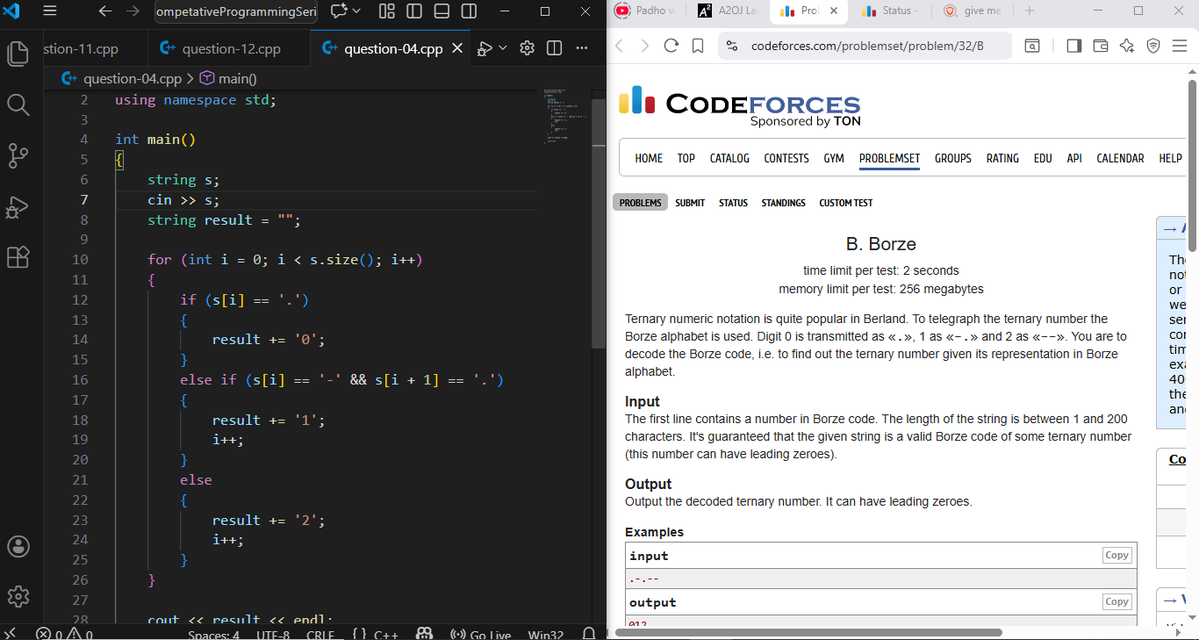This screenshot has height=640, width=1199.
Task: Switch to the Padho browser tab
Action: click(x=647, y=11)
